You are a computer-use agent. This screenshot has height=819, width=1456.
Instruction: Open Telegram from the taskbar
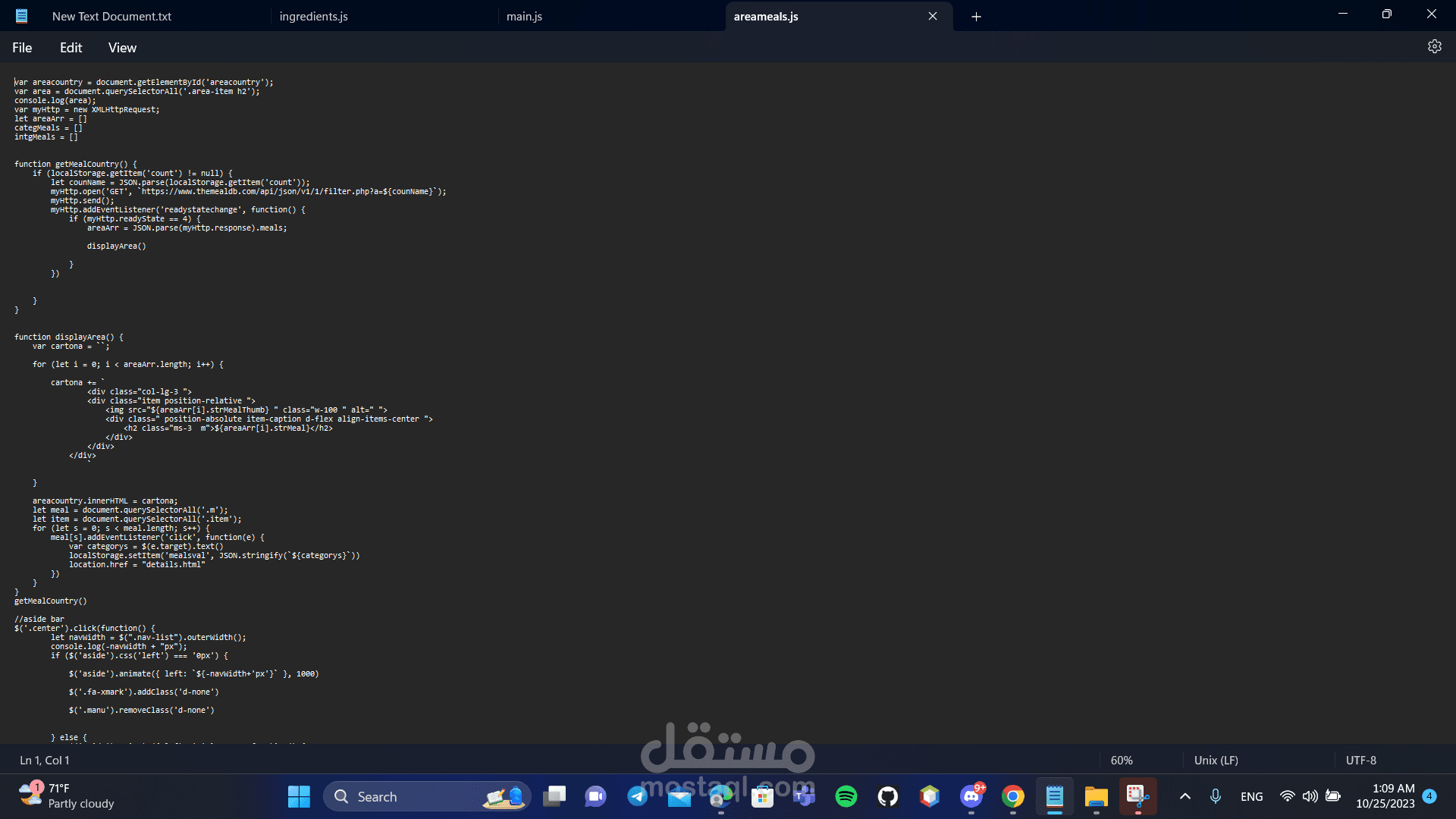638,796
